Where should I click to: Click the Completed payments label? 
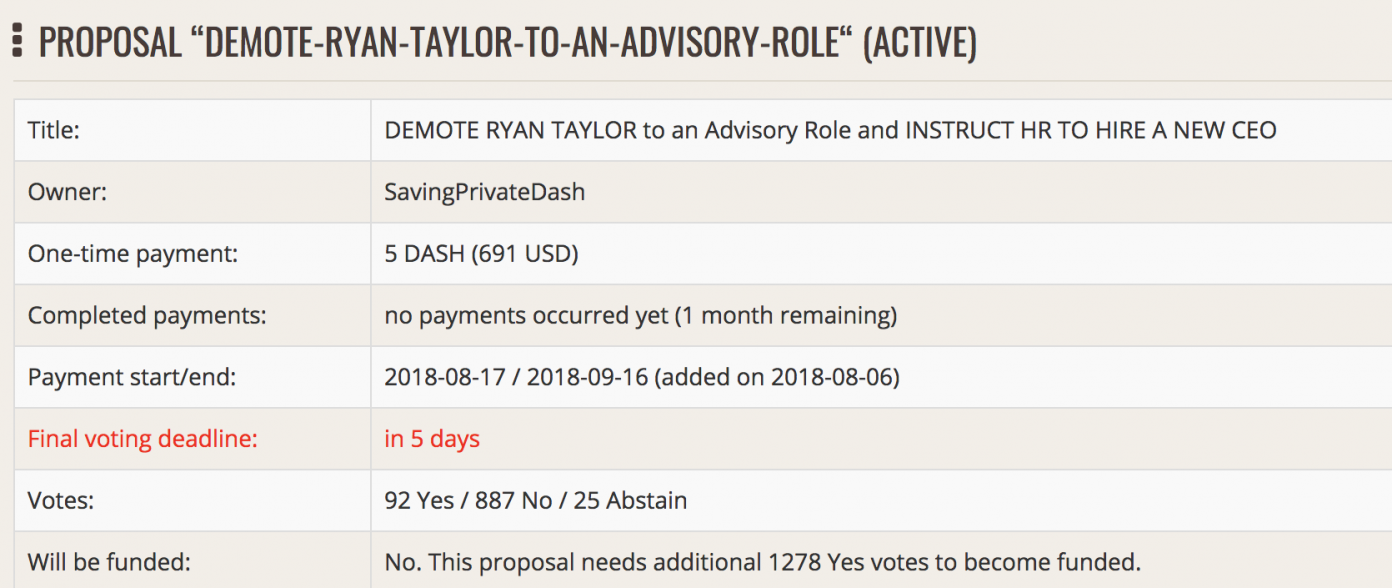147,316
